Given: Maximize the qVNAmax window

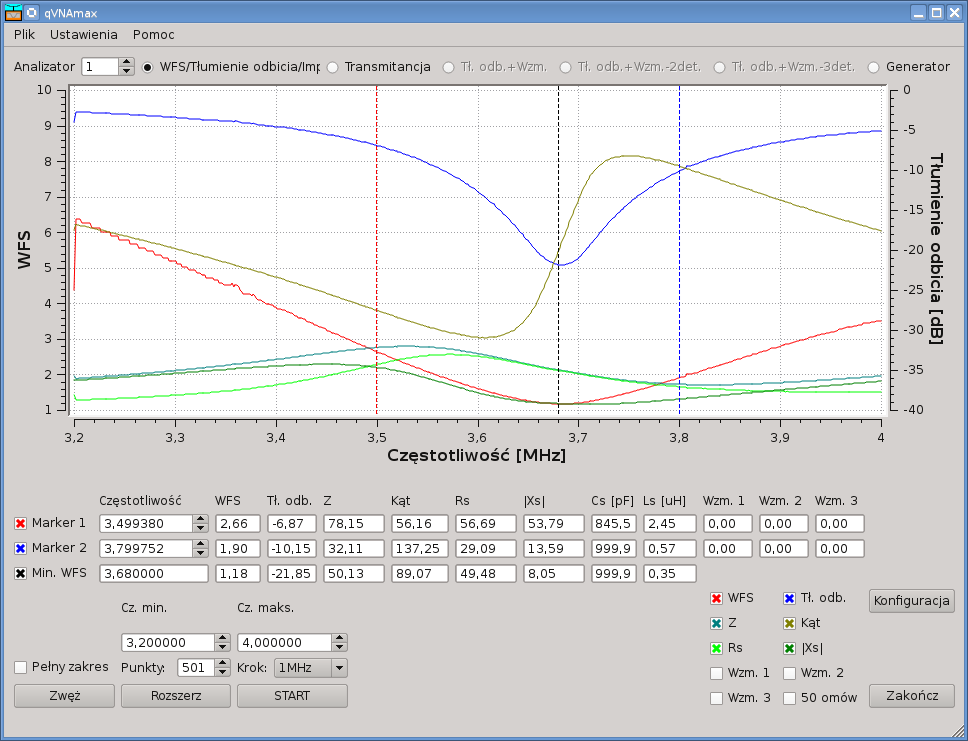Looking at the screenshot, I should tap(937, 12).
